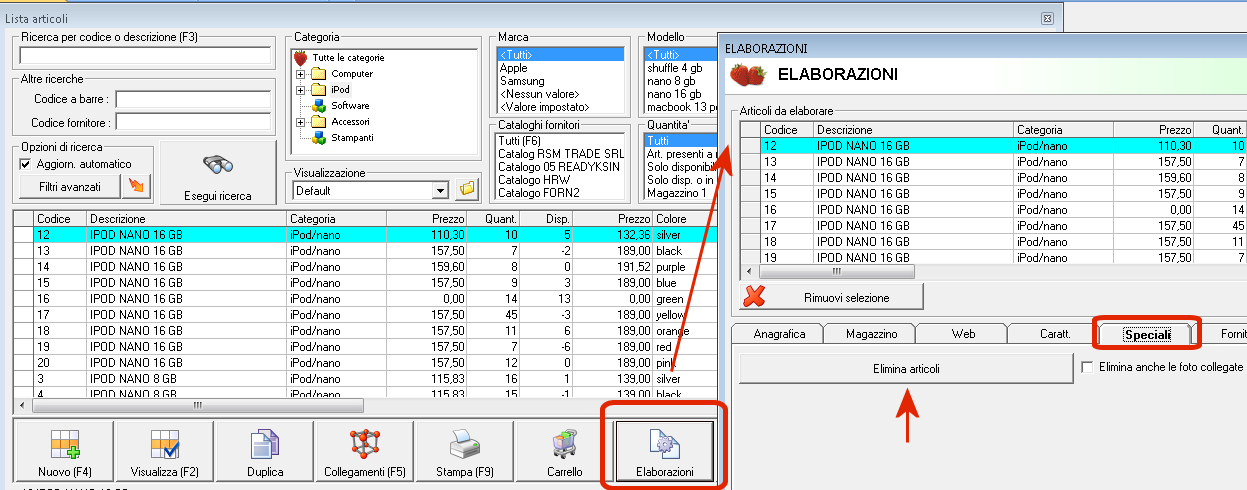
Task: Click the Prezzo header in the Elaborazioni list
Action: [x=1153, y=130]
